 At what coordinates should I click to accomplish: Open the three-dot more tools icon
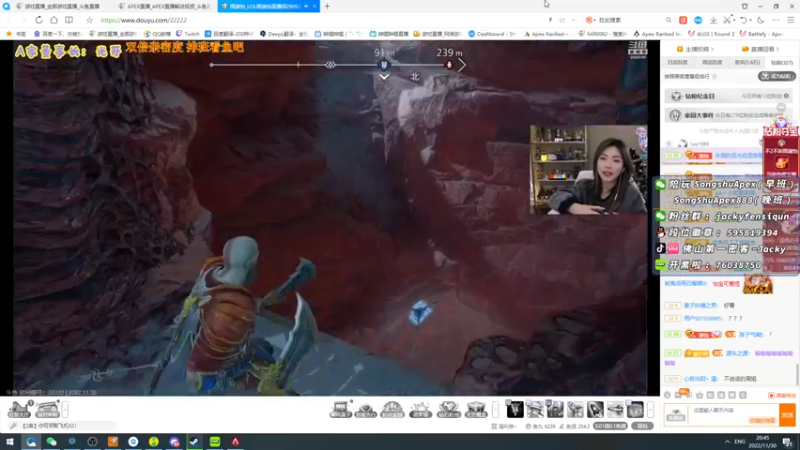pos(776,20)
